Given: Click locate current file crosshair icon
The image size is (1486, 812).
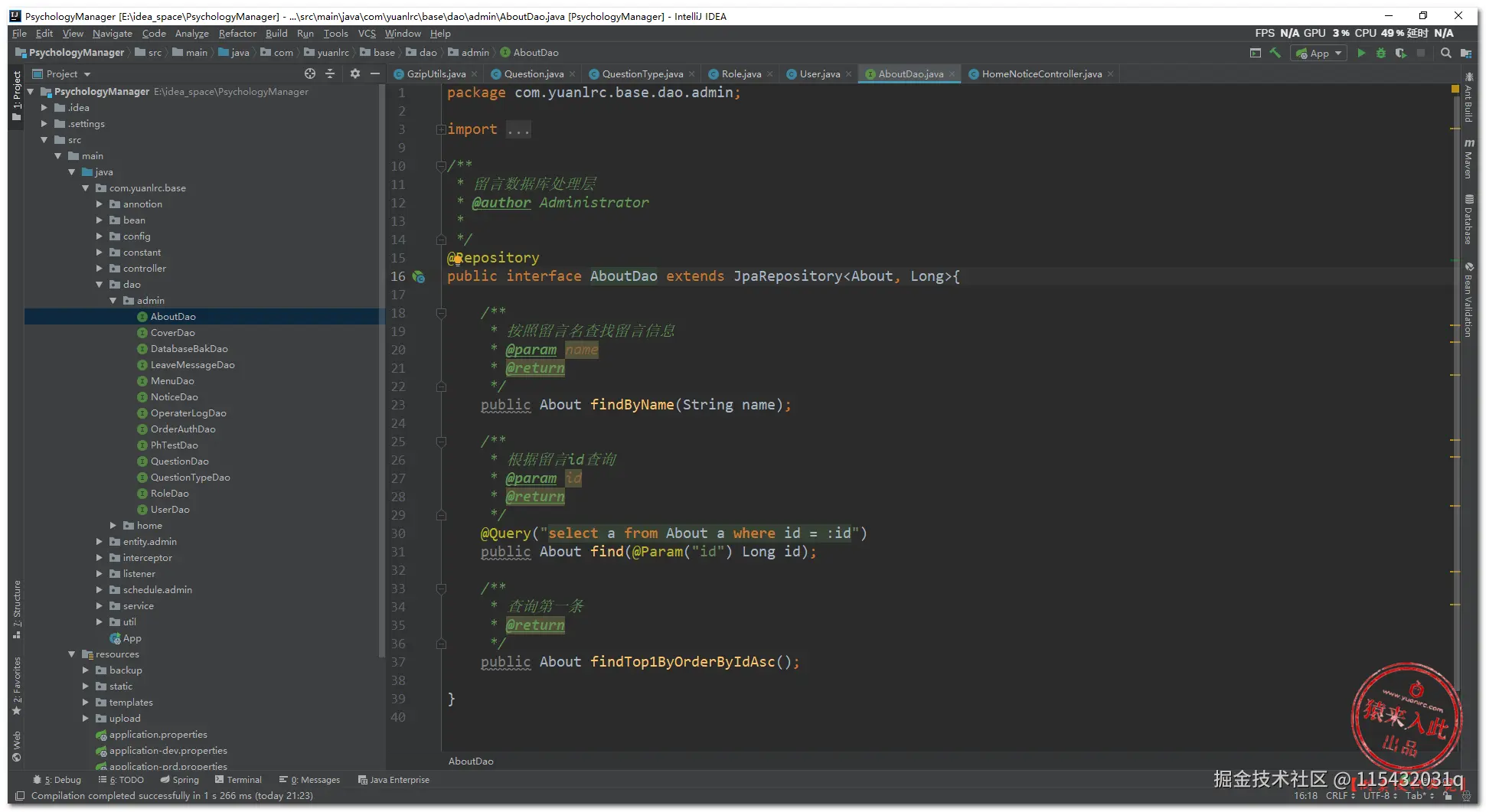Looking at the screenshot, I should [309, 73].
